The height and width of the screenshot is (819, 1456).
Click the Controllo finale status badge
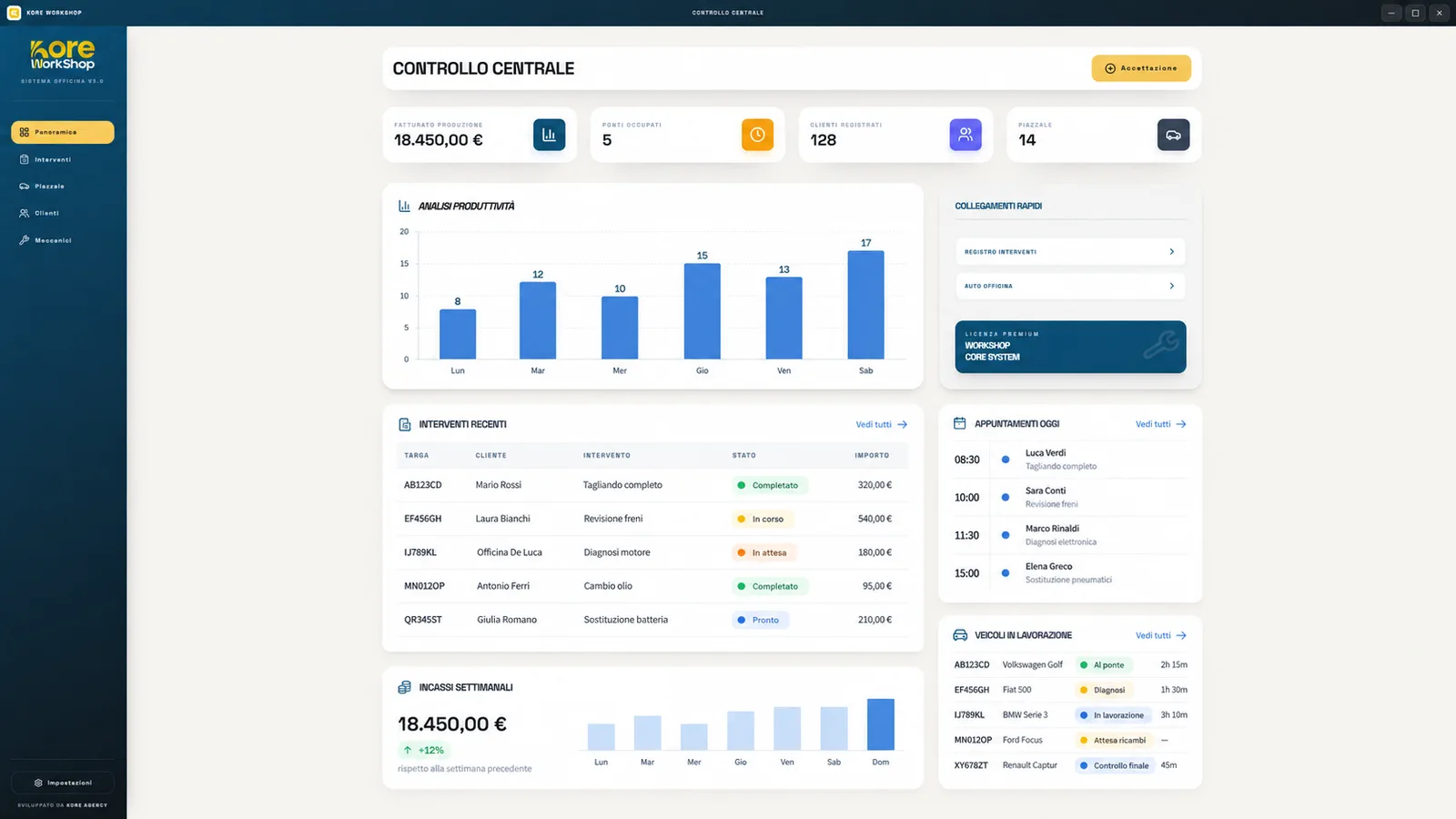click(1116, 765)
